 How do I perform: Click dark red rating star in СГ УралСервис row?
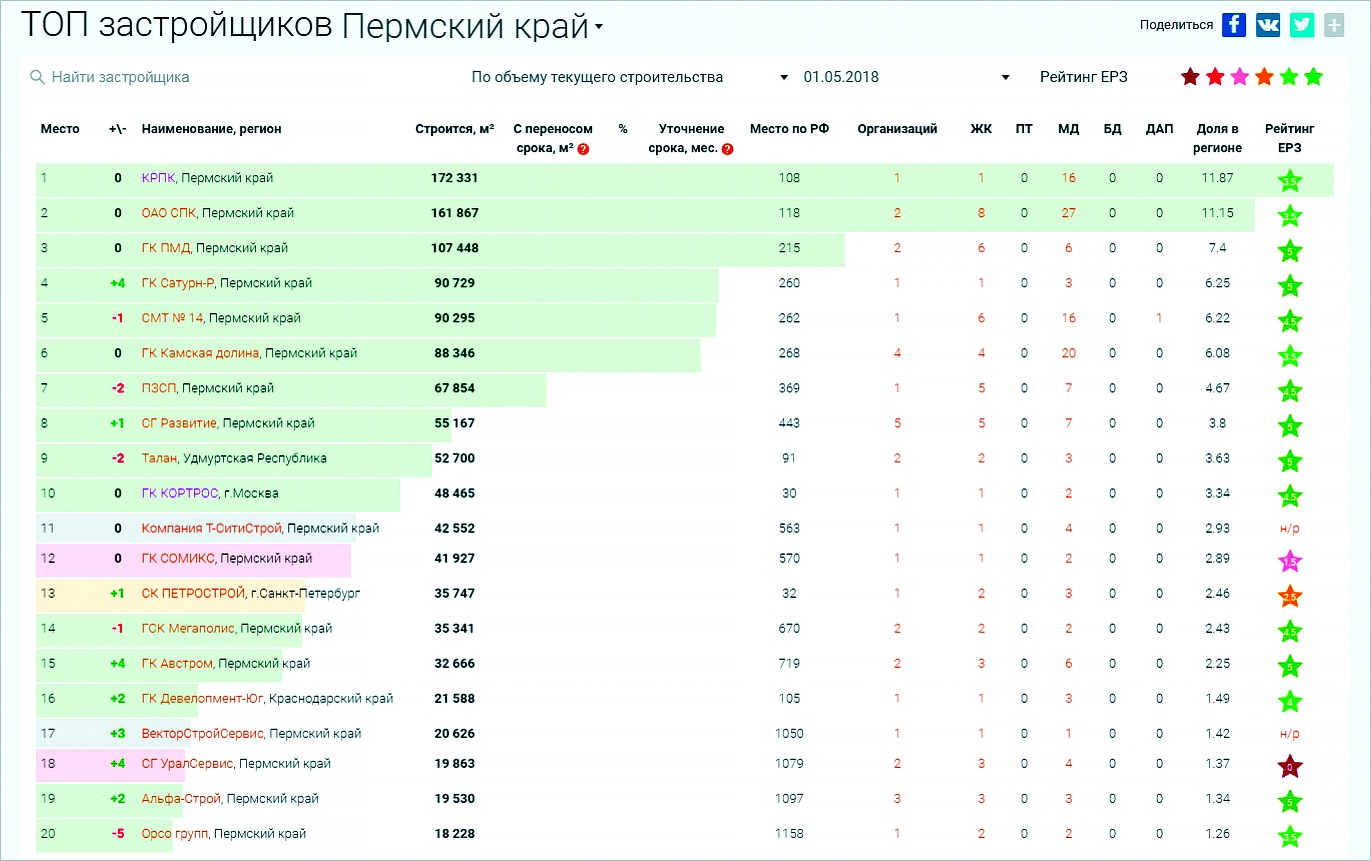[x=1290, y=767]
